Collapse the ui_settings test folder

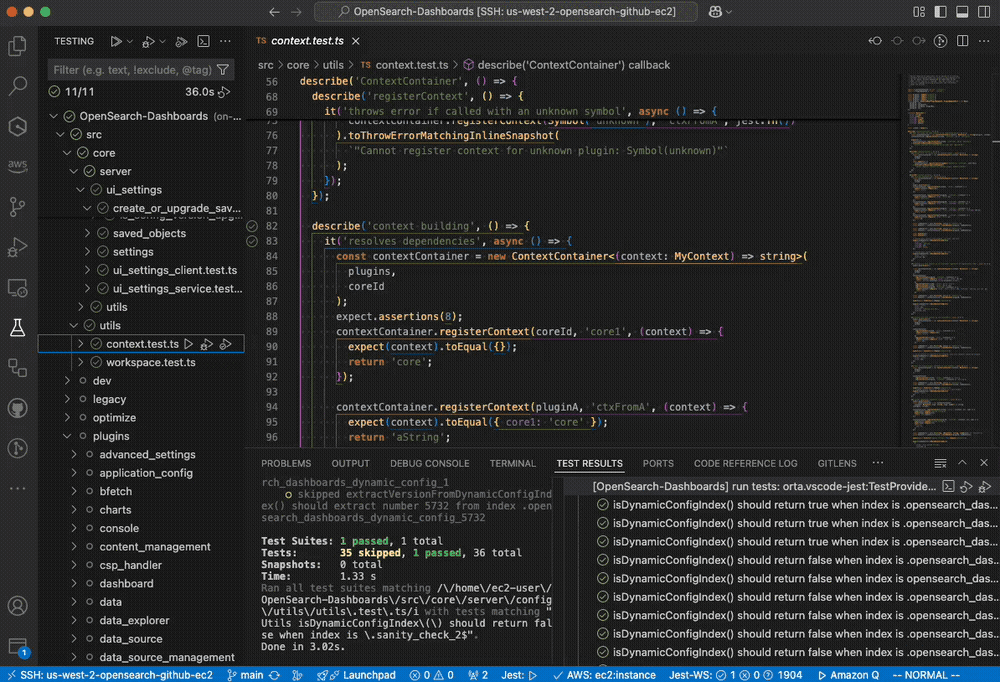(x=80, y=190)
